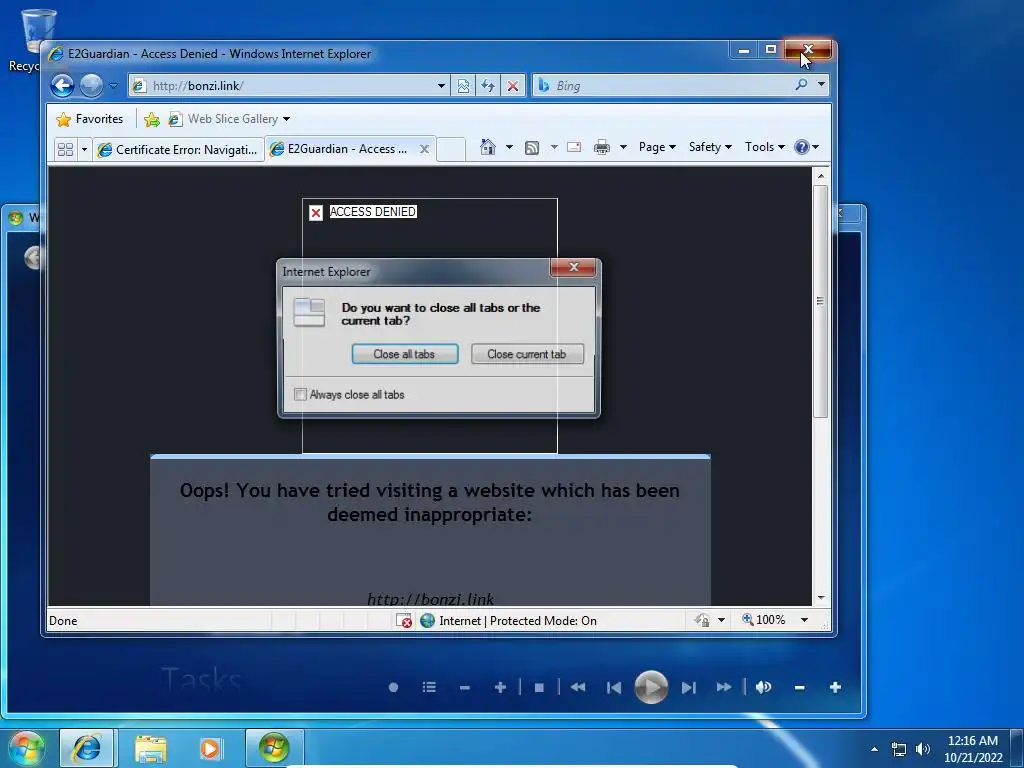The width and height of the screenshot is (1024, 768).
Task: Expand the Home button dropdown arrow
Action: [509, 147]
